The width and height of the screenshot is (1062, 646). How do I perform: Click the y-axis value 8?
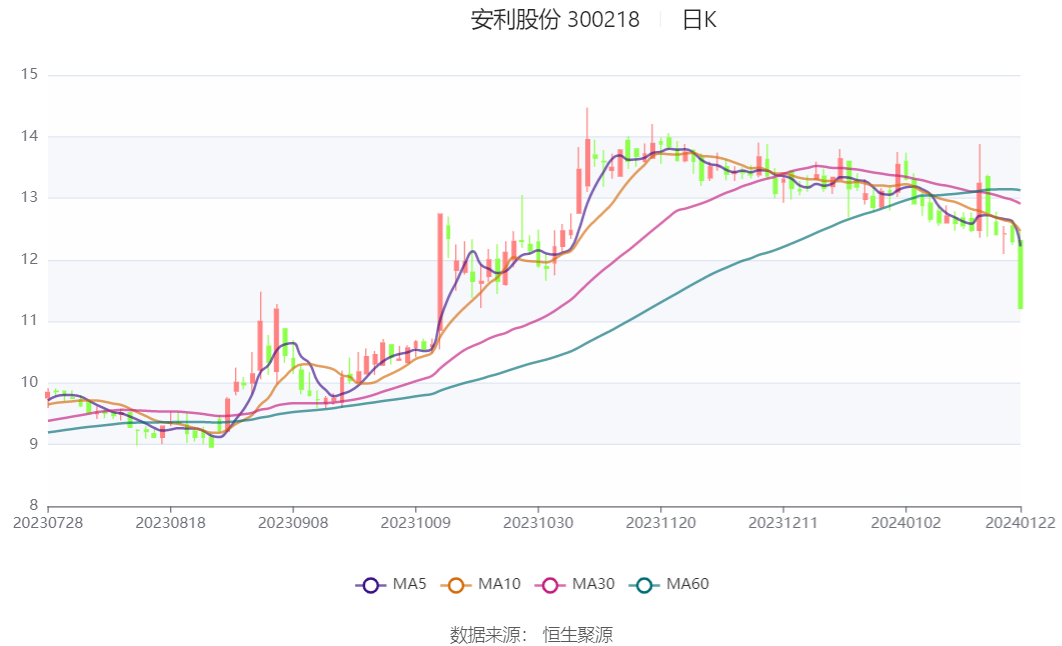(34, 505)
